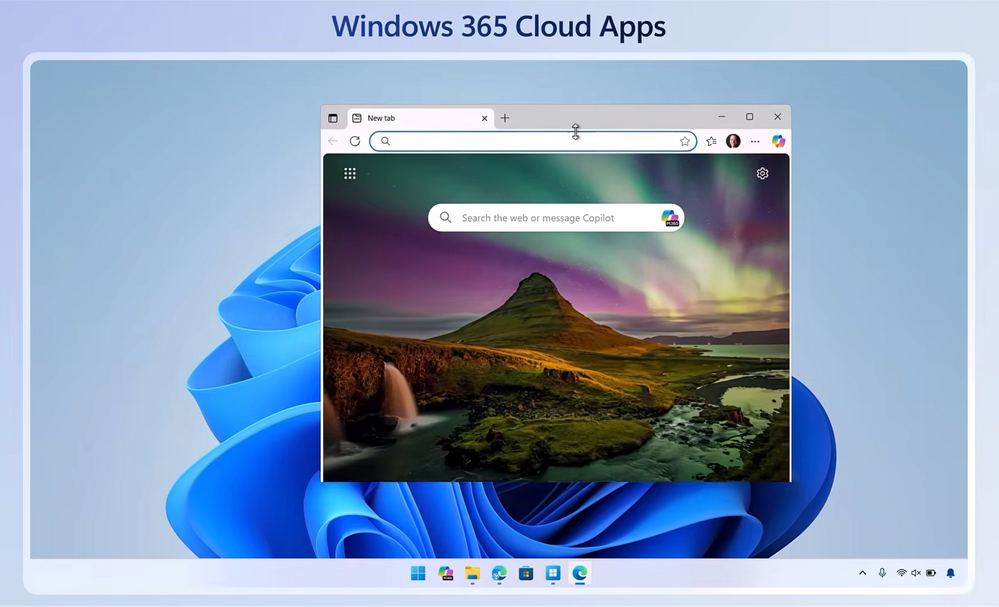Open the Windows Start menu
This screenshot has width=999, height=607.
click(x=418, y=573)
